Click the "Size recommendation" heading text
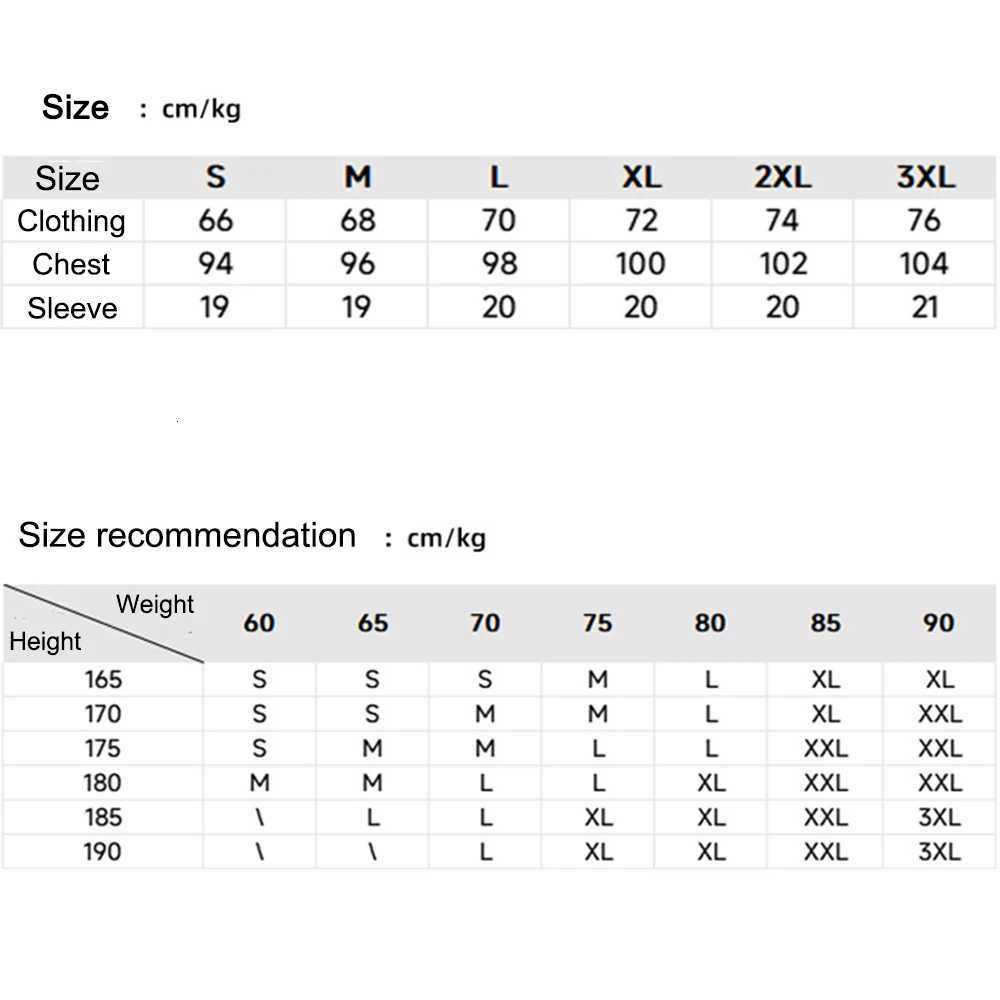The image size is (1000, 1000). 187,536
